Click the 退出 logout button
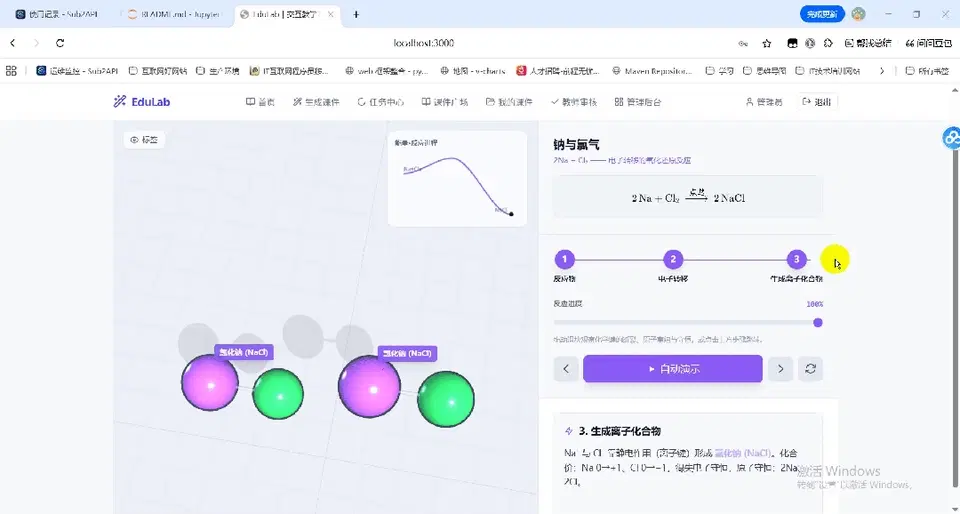 [817, 102]
